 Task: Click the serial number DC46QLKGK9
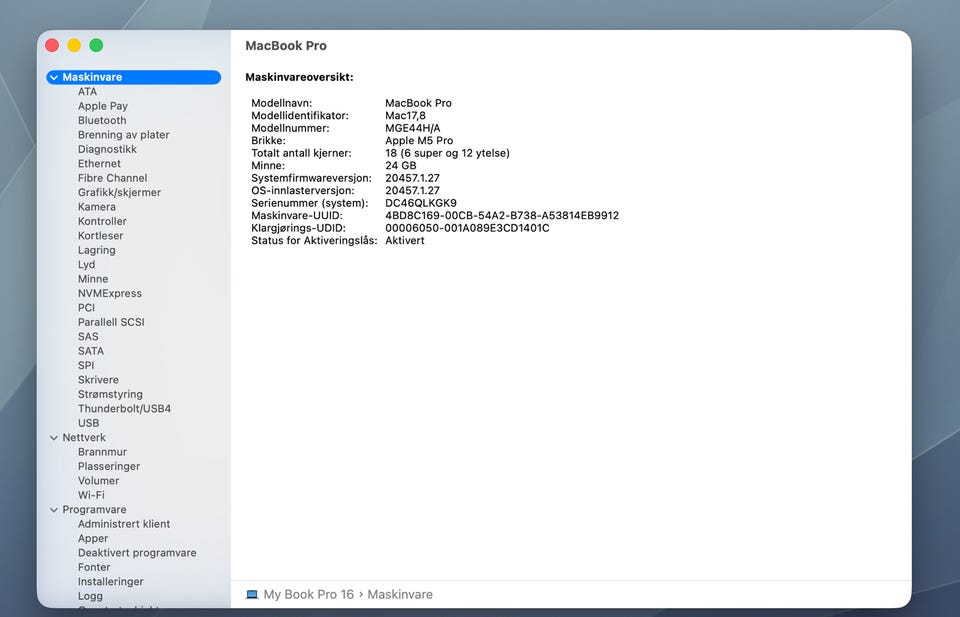click(421, 203)
